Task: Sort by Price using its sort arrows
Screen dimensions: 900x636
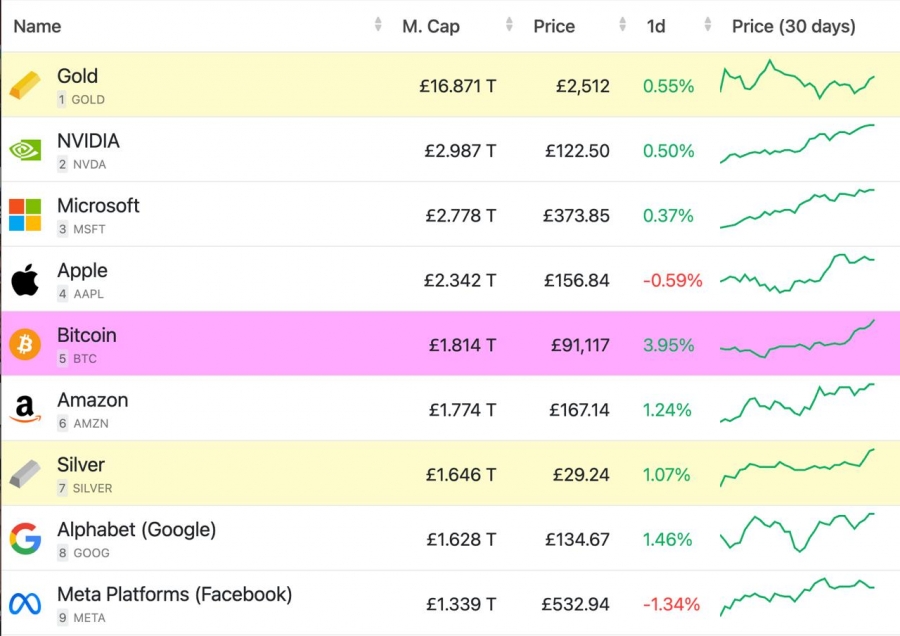Action: 623,24
